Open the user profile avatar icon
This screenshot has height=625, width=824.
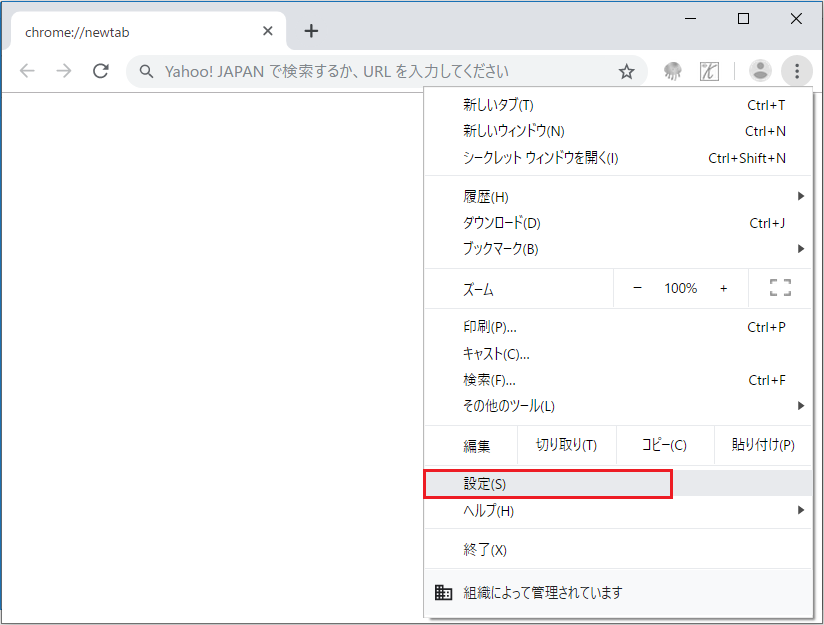pyautogui.click(x=761, y=70)
